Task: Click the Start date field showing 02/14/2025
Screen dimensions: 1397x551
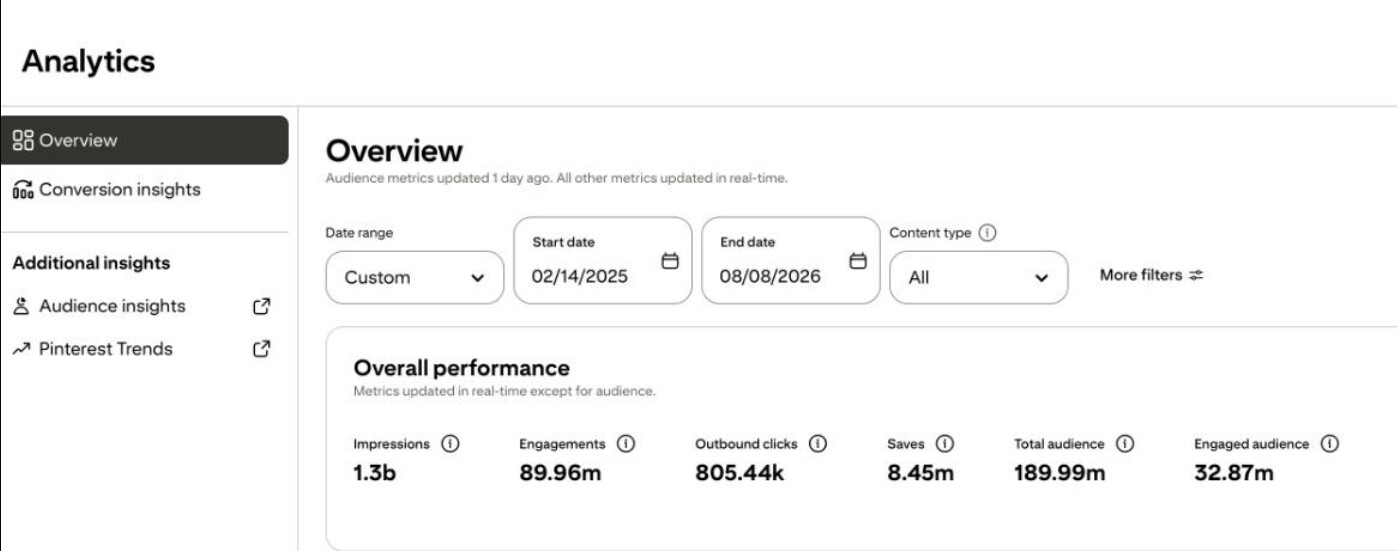Action: tap(603, 260)
